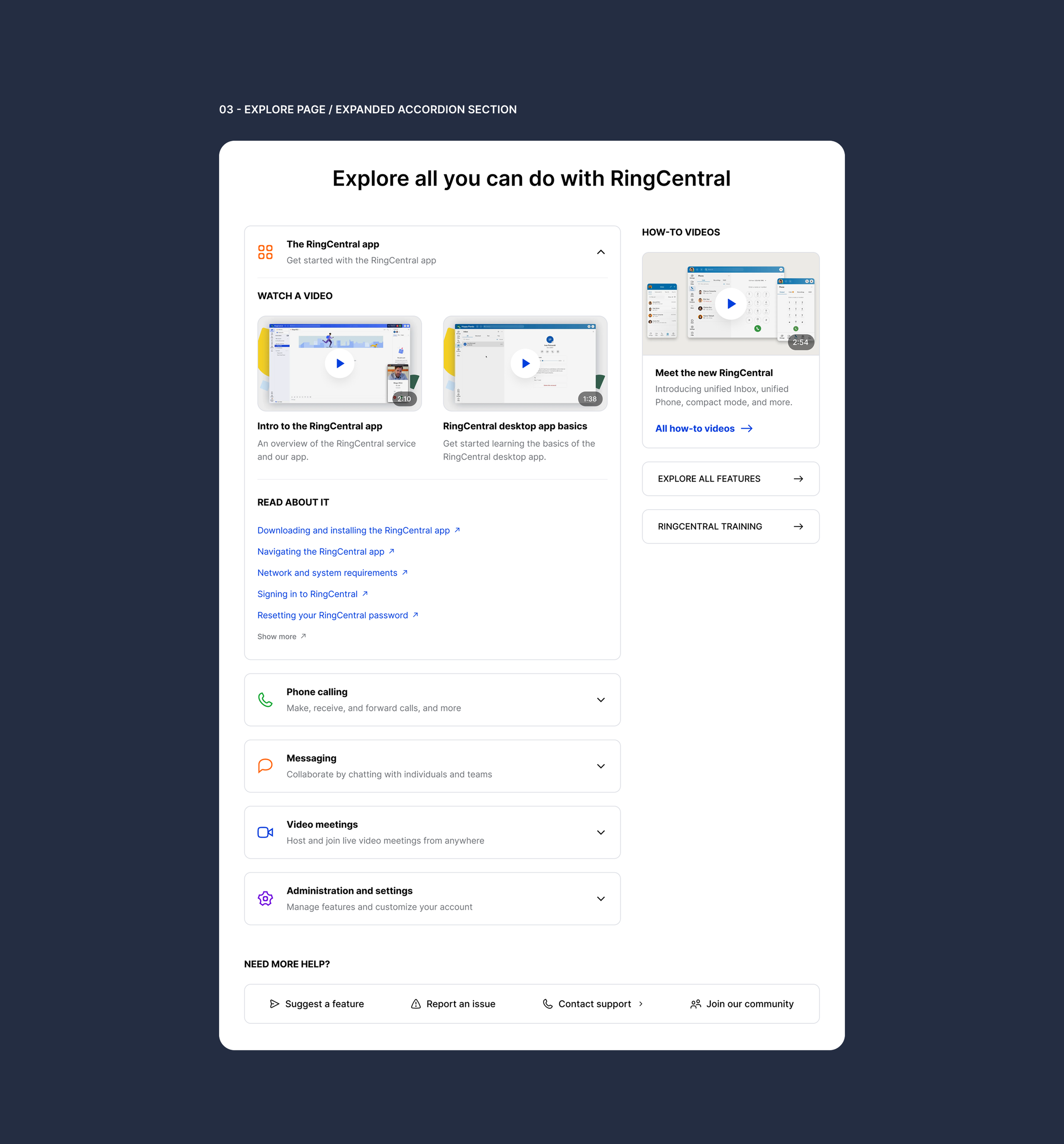The height and width of the screenshot is (1144, 1064).
Task: Click the orange messaging chat bubble icon
Action: pos(266,766)
